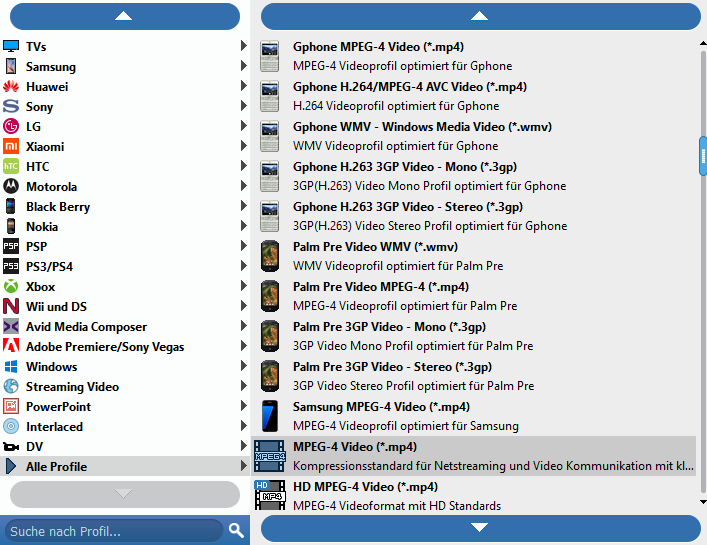Click the Adobe Premiere red icon
The width and height of the screenshot is (707, 545).
coord(11,346)
